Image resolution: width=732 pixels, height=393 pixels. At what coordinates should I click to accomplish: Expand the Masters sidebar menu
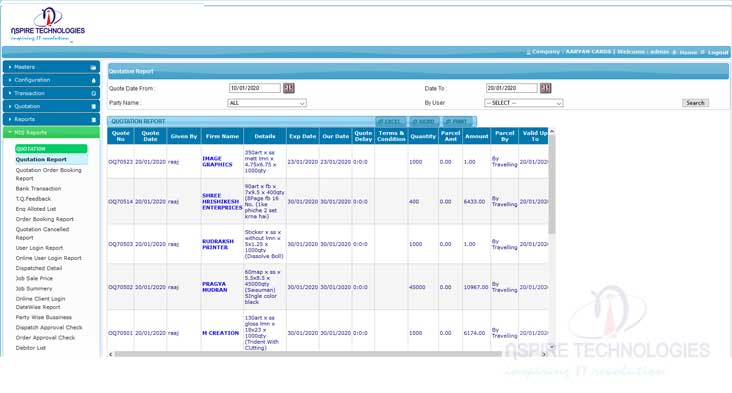pyautogui.click(x=51, y=67)
